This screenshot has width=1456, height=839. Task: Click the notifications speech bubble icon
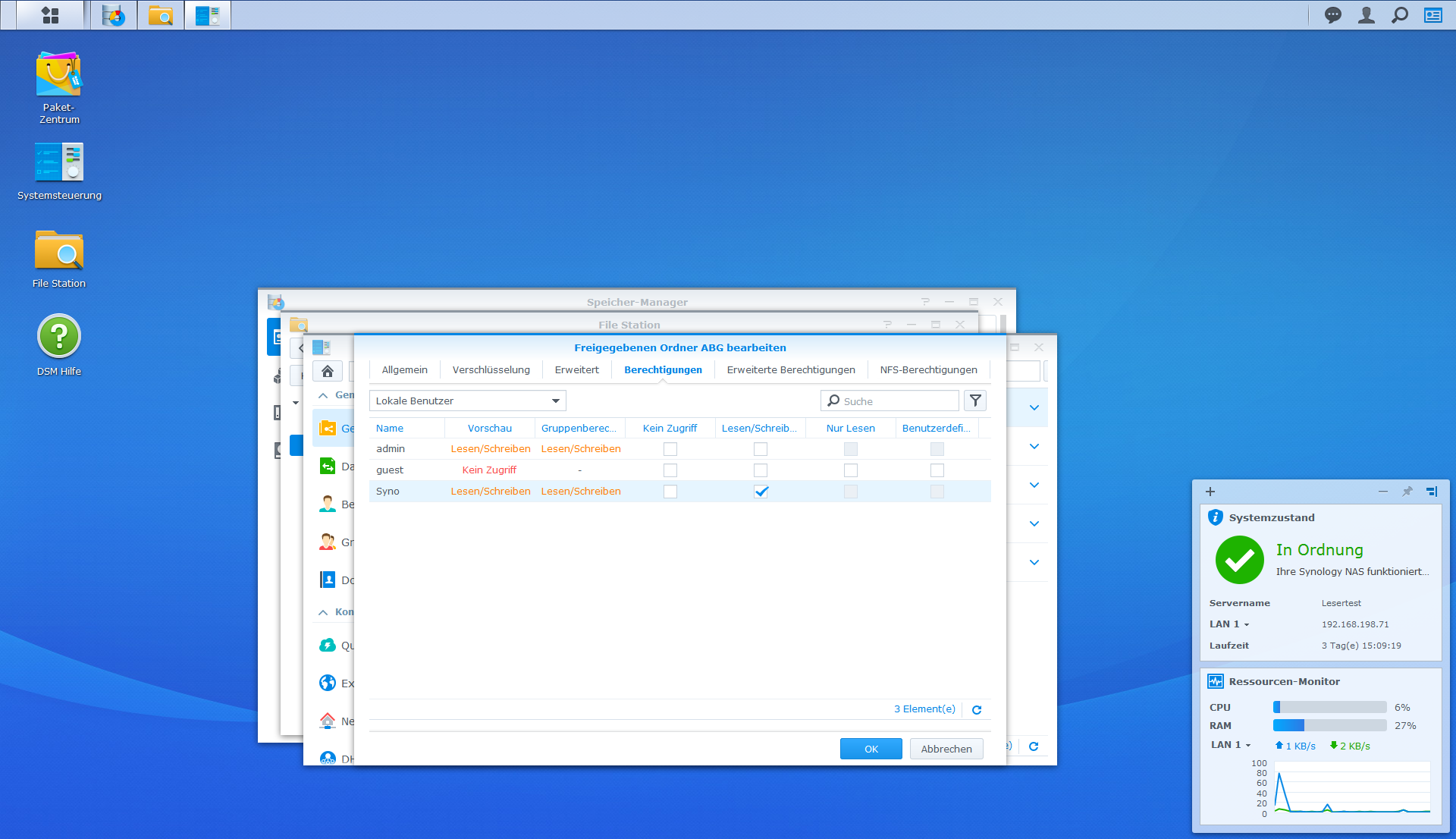tap(1332, 15)
